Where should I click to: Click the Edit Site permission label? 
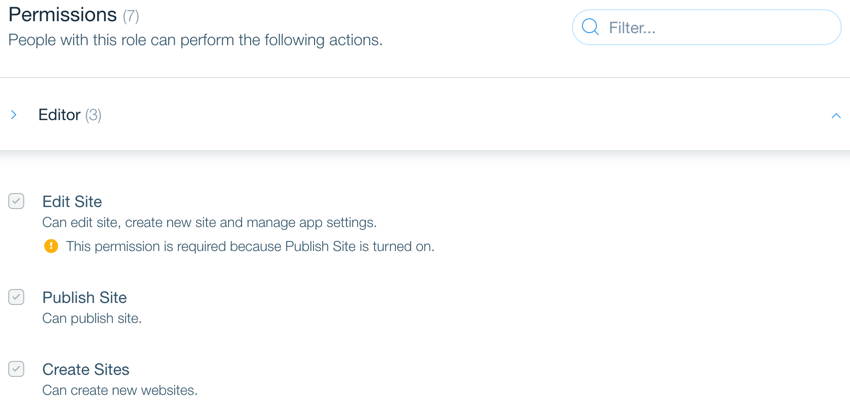pos(72,202)
